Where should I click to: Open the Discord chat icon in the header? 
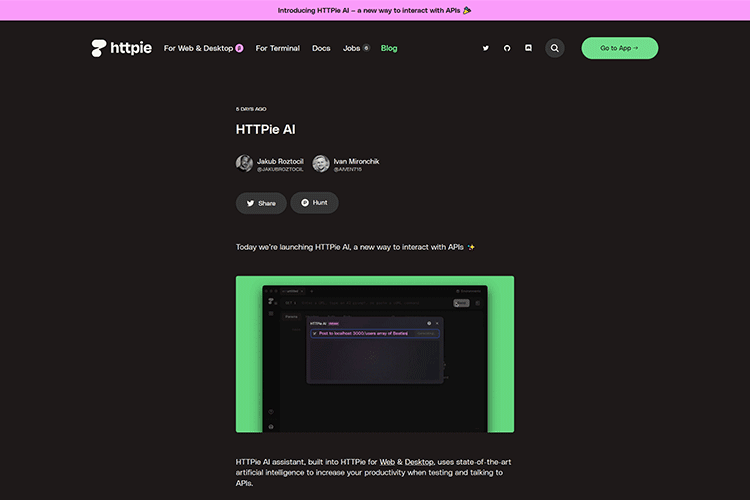[x=528, y=48]
